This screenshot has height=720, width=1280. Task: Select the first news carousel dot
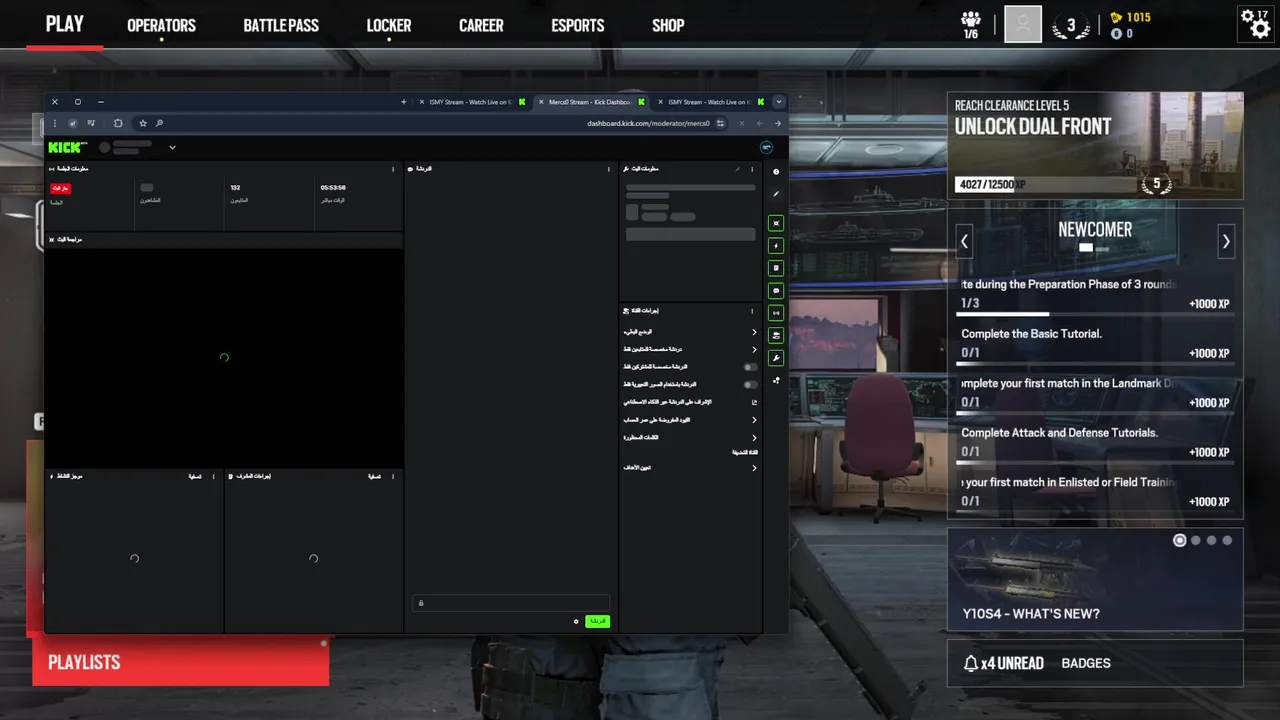coord(1180,540)
